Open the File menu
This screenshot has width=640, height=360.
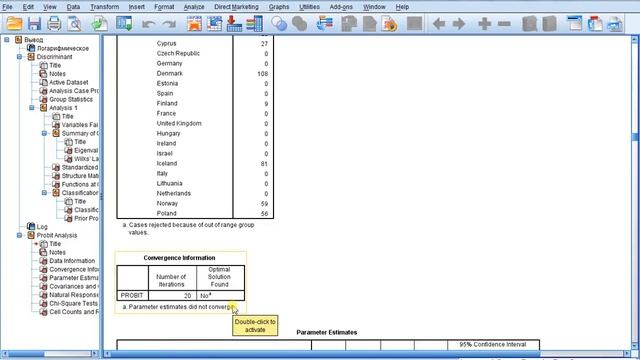click(7, 7)
